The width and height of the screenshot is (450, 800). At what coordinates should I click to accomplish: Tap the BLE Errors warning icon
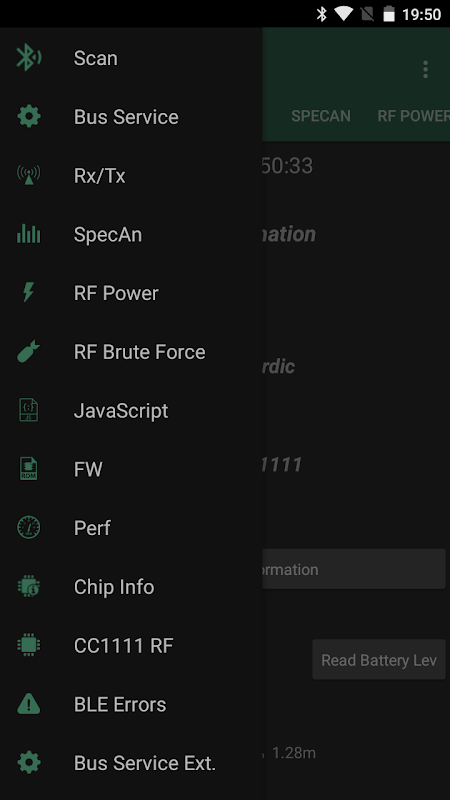[29, 704]
